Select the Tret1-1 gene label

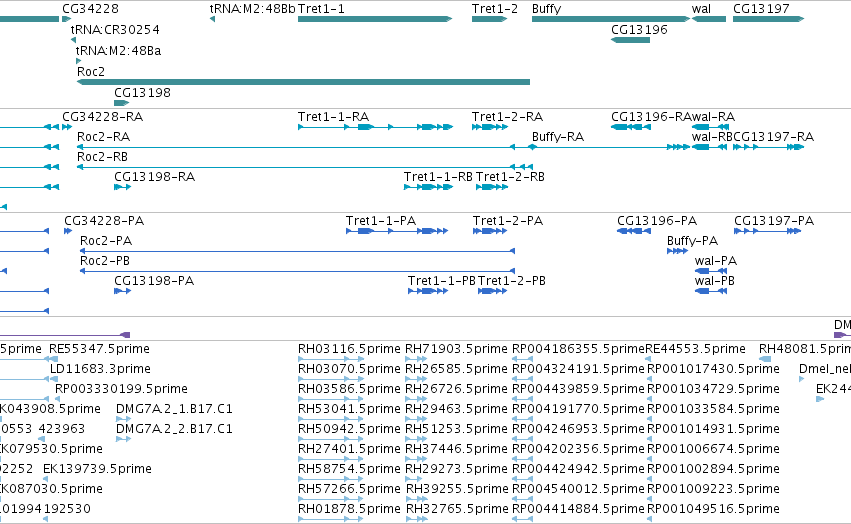coord(321,9)
